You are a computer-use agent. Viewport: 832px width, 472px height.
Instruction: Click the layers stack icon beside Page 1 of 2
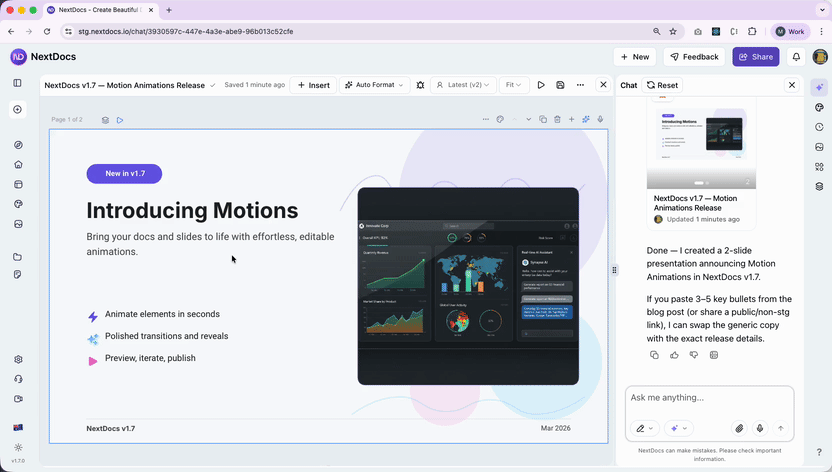[105, 120]
